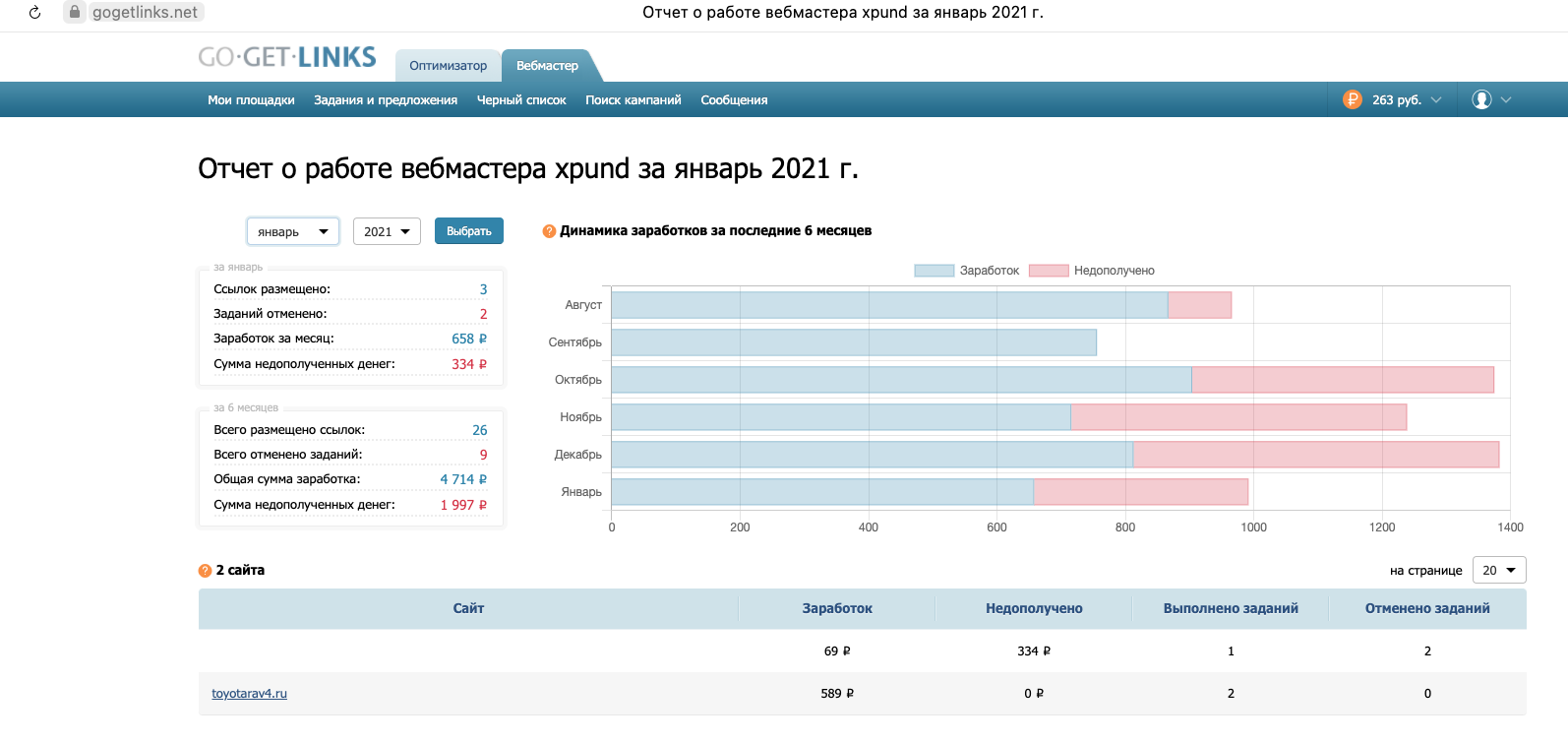Open the per-page dropdown showing 20
1568x744 pixels.
click(x=1499, y=570)
